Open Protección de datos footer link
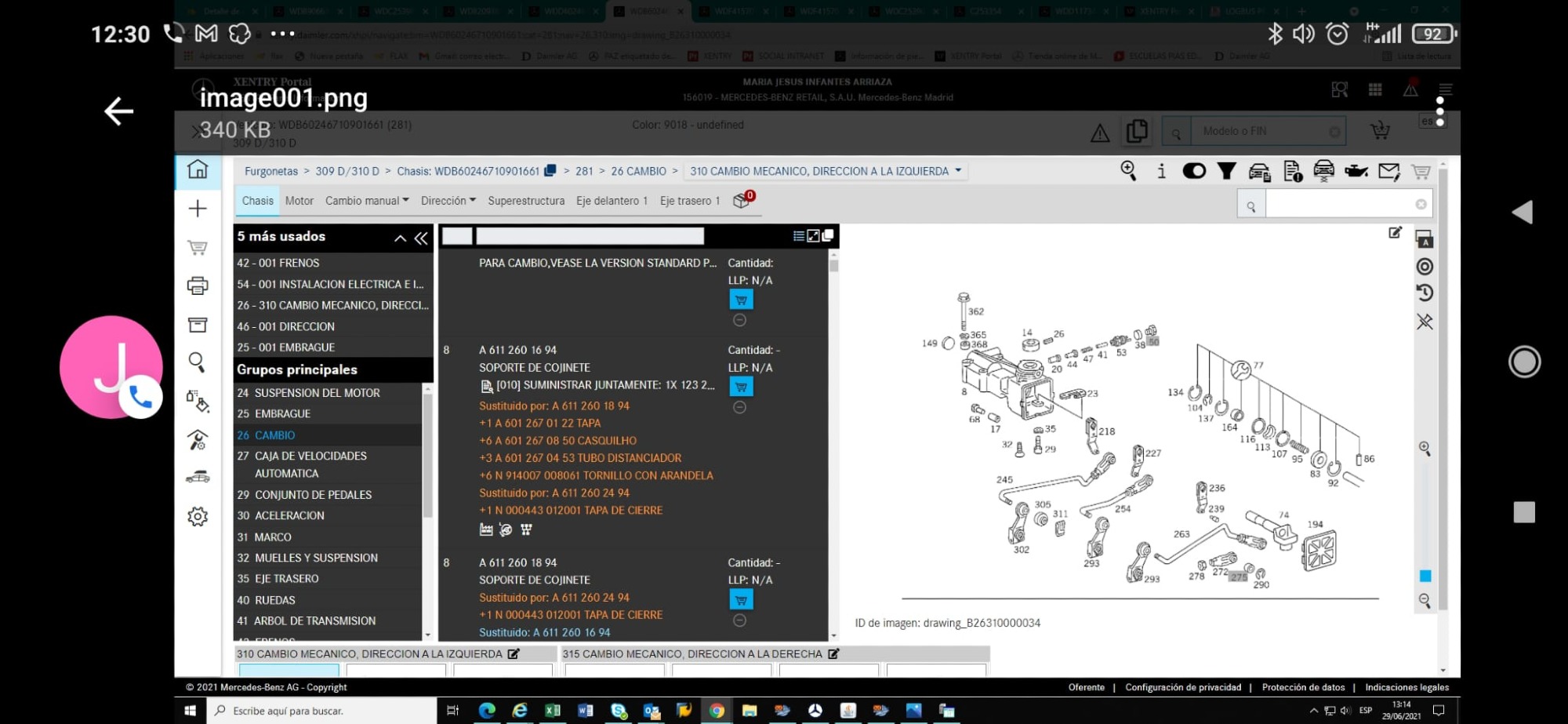The height and width of the screenshot is (724, 1568). (1303, 687)
